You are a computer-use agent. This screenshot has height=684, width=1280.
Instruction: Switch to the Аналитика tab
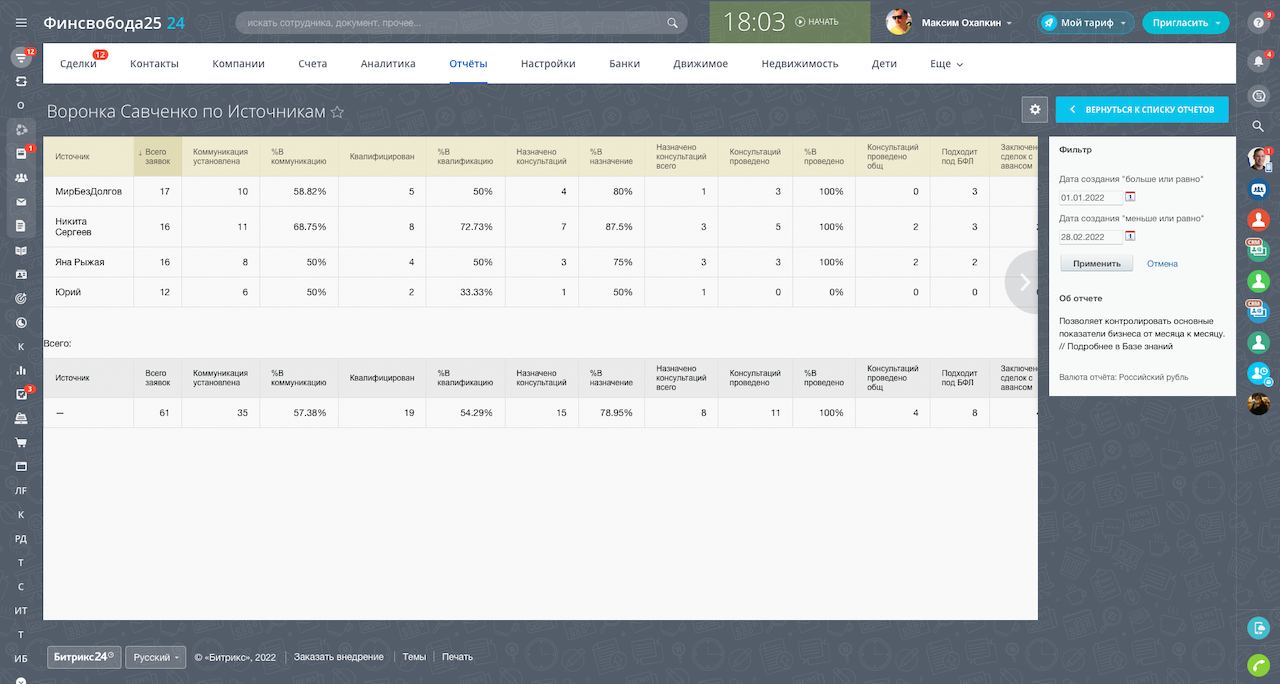[x=388, y=64]
